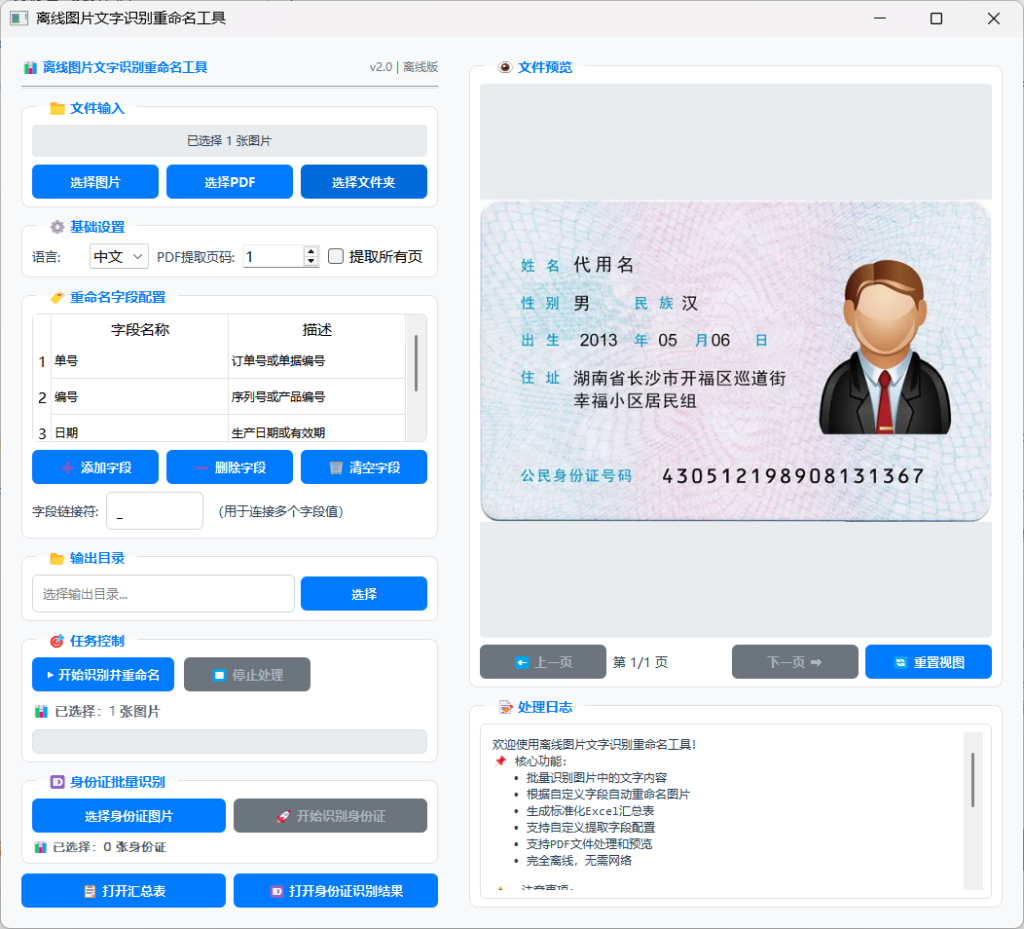Click the right arrow icon on 下一页
The height and width of the screenshot is (929, 1024).
[816, 663]
